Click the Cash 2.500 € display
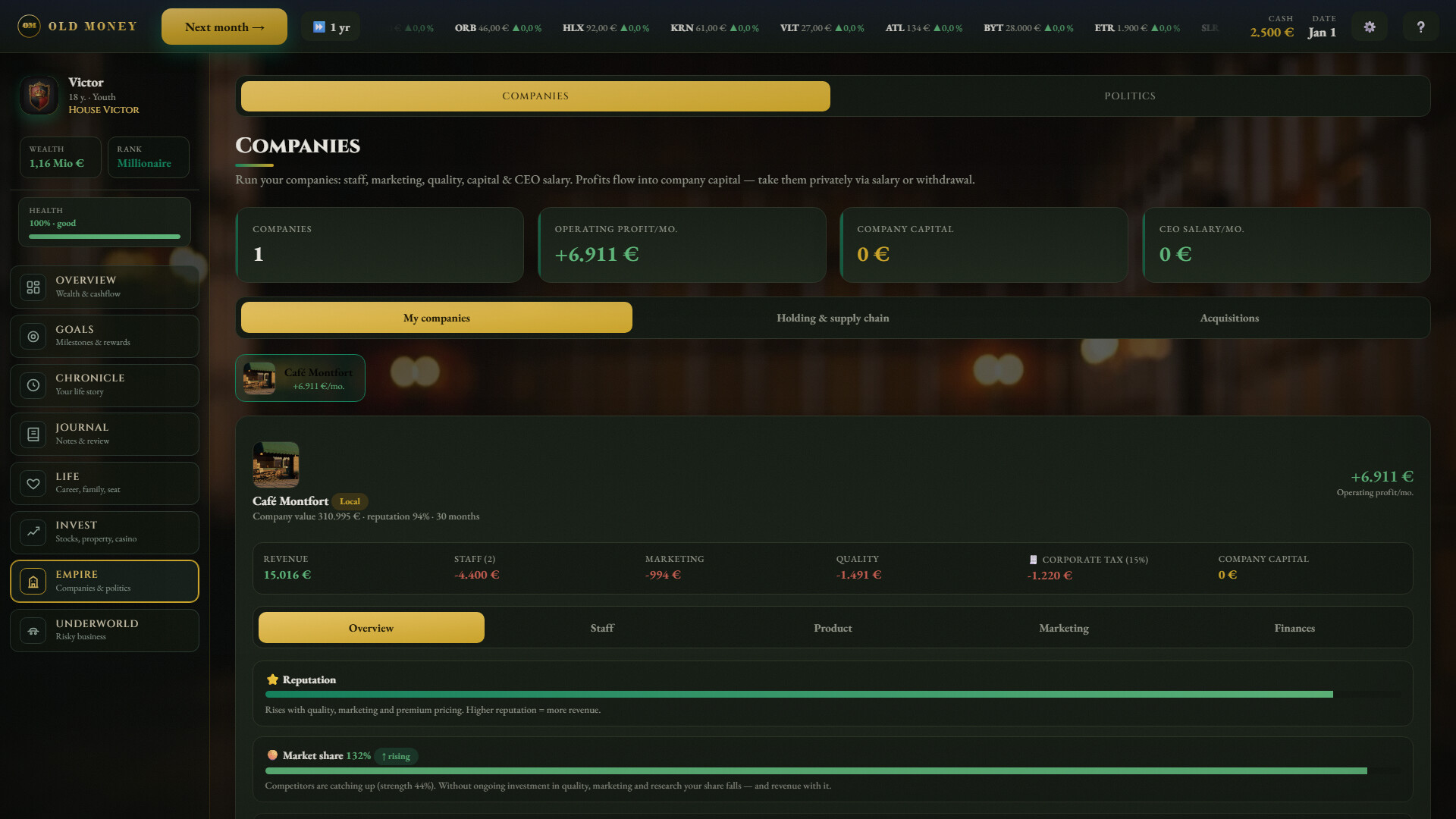This screenshot has width=1456, height=819. pos(1272,27)
